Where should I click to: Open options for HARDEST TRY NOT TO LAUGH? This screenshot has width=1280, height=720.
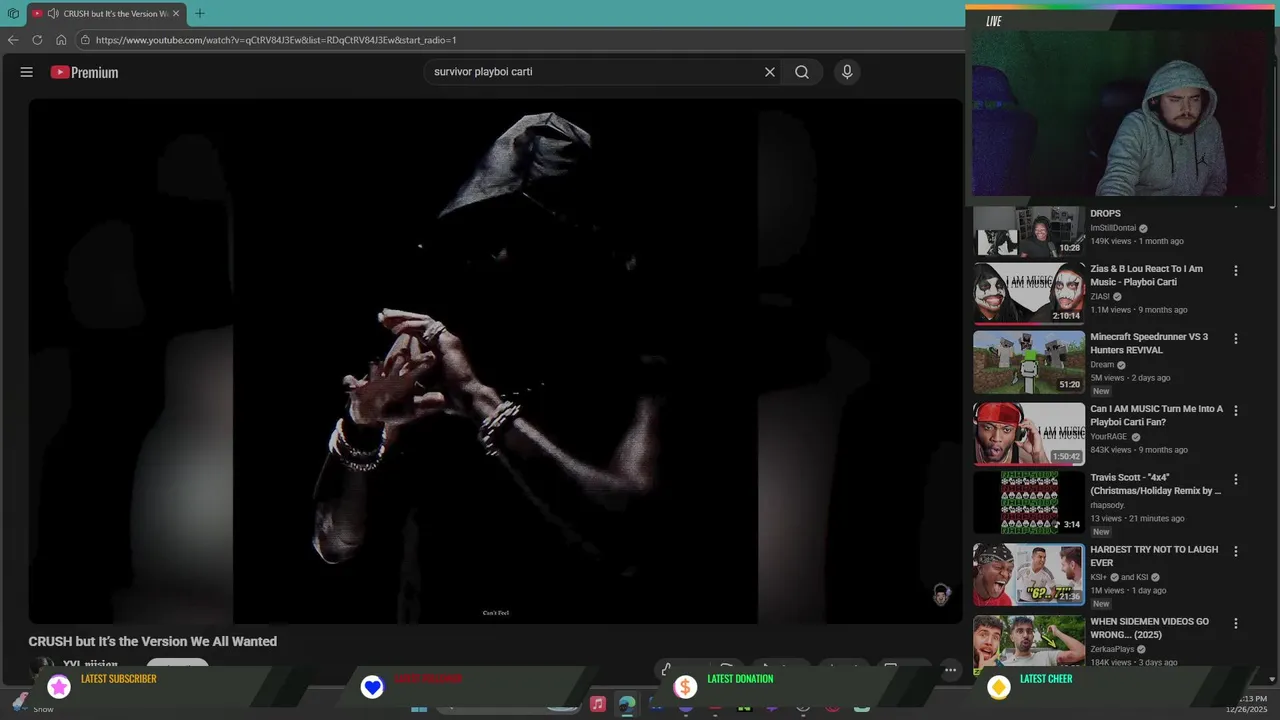1236,551
